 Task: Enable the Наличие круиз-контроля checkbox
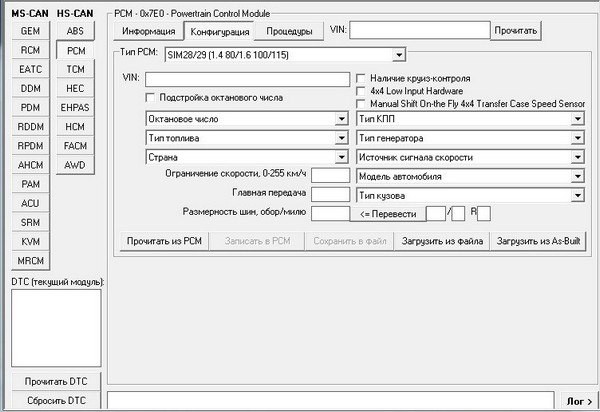point(362,78)
